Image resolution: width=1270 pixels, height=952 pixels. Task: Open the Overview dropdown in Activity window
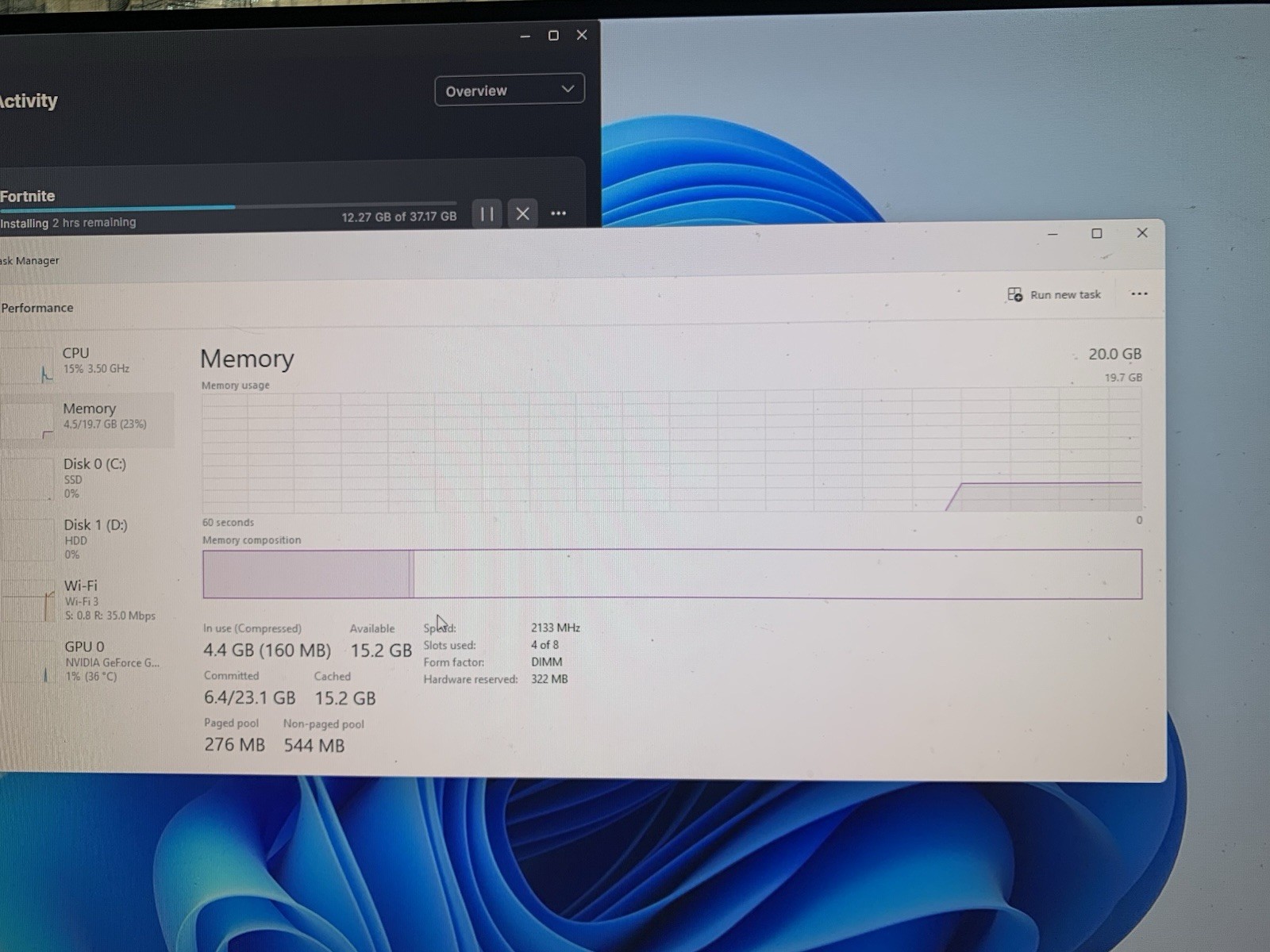[x=510, y=90]
